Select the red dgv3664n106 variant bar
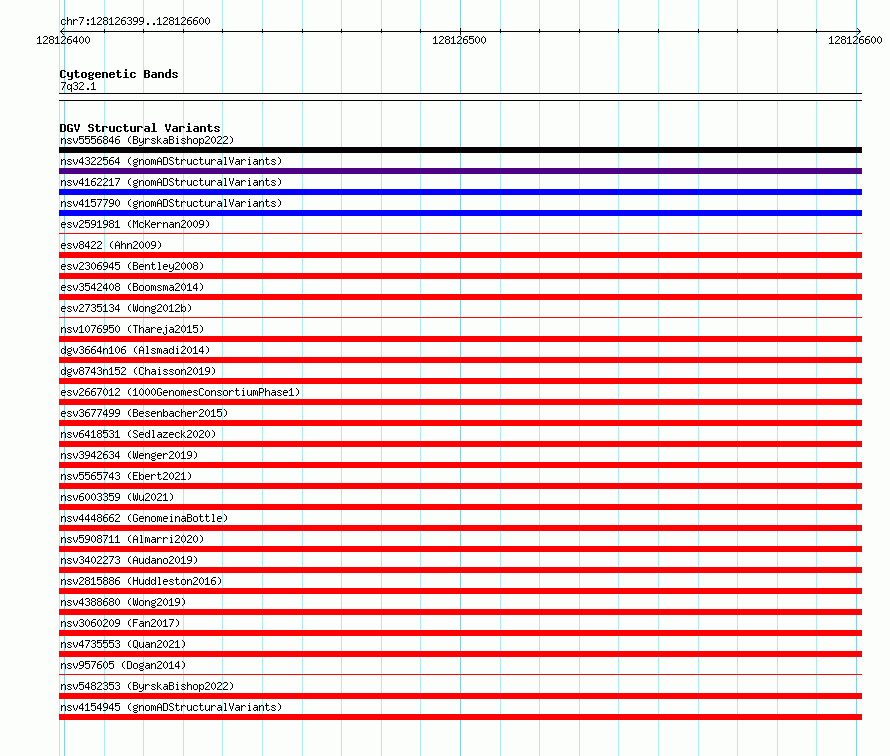890x756 pixels. click(460, 360)
